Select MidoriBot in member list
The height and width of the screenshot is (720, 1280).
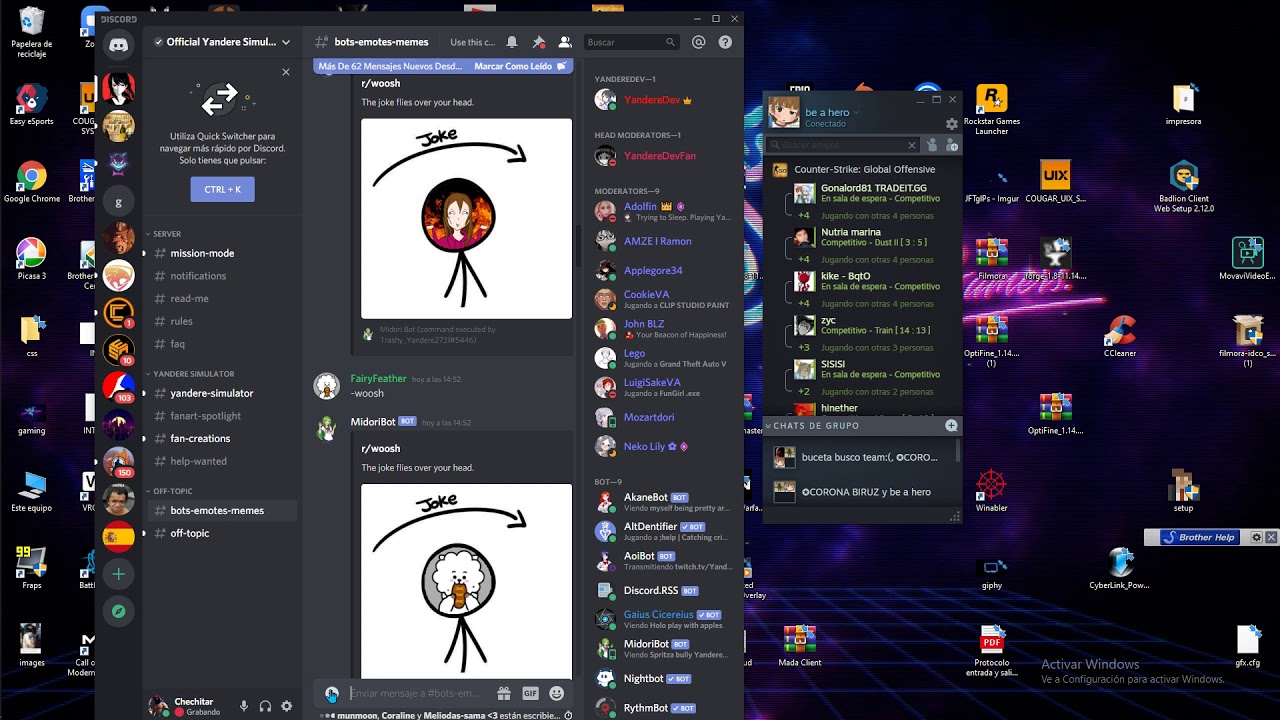point(660,649)
